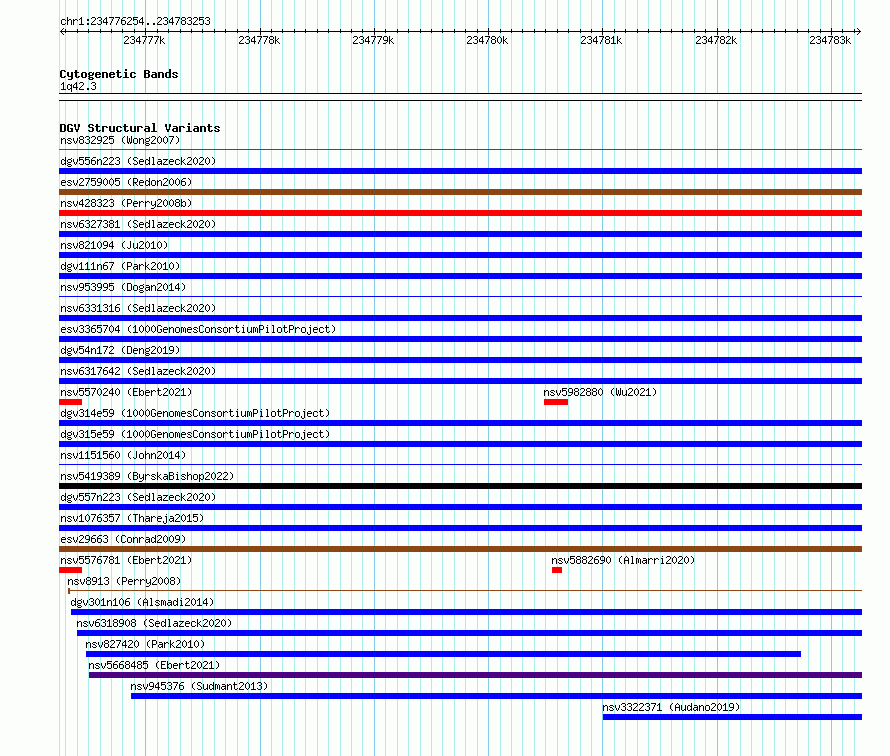The width and height of the screenshot is (890, 756).
Task: Click the 234779k ruler tick label
Action: click(x=373, y=40)
